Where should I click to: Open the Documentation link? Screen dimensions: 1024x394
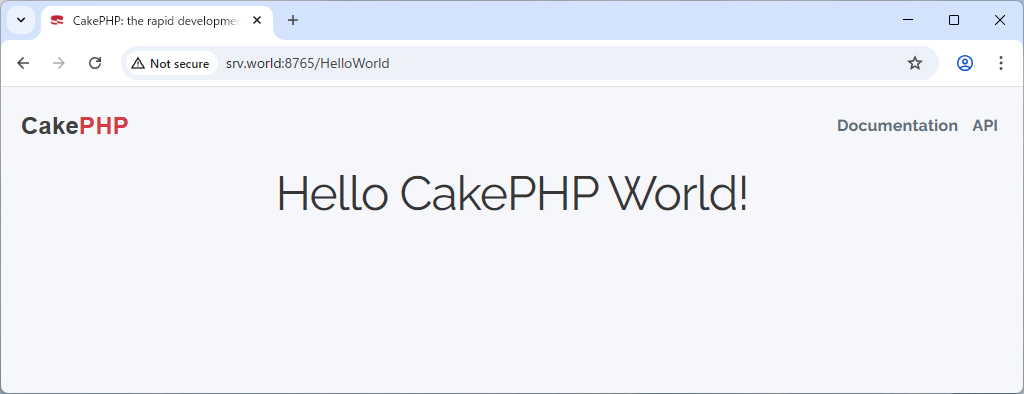click(897, 125)
